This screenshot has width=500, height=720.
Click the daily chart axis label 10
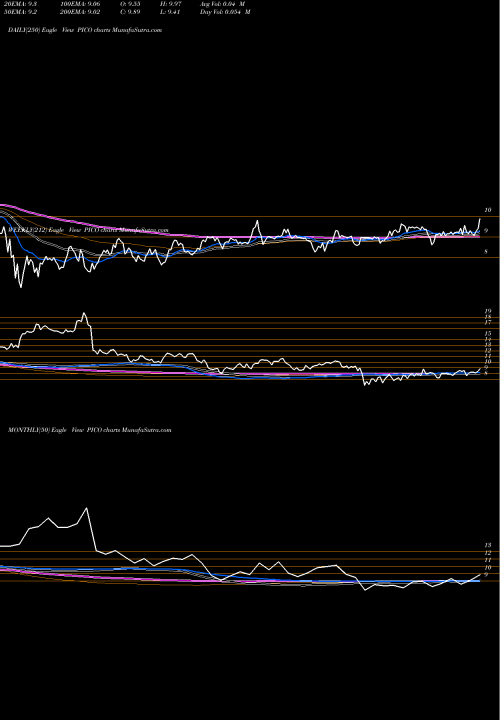coord(488,210)
